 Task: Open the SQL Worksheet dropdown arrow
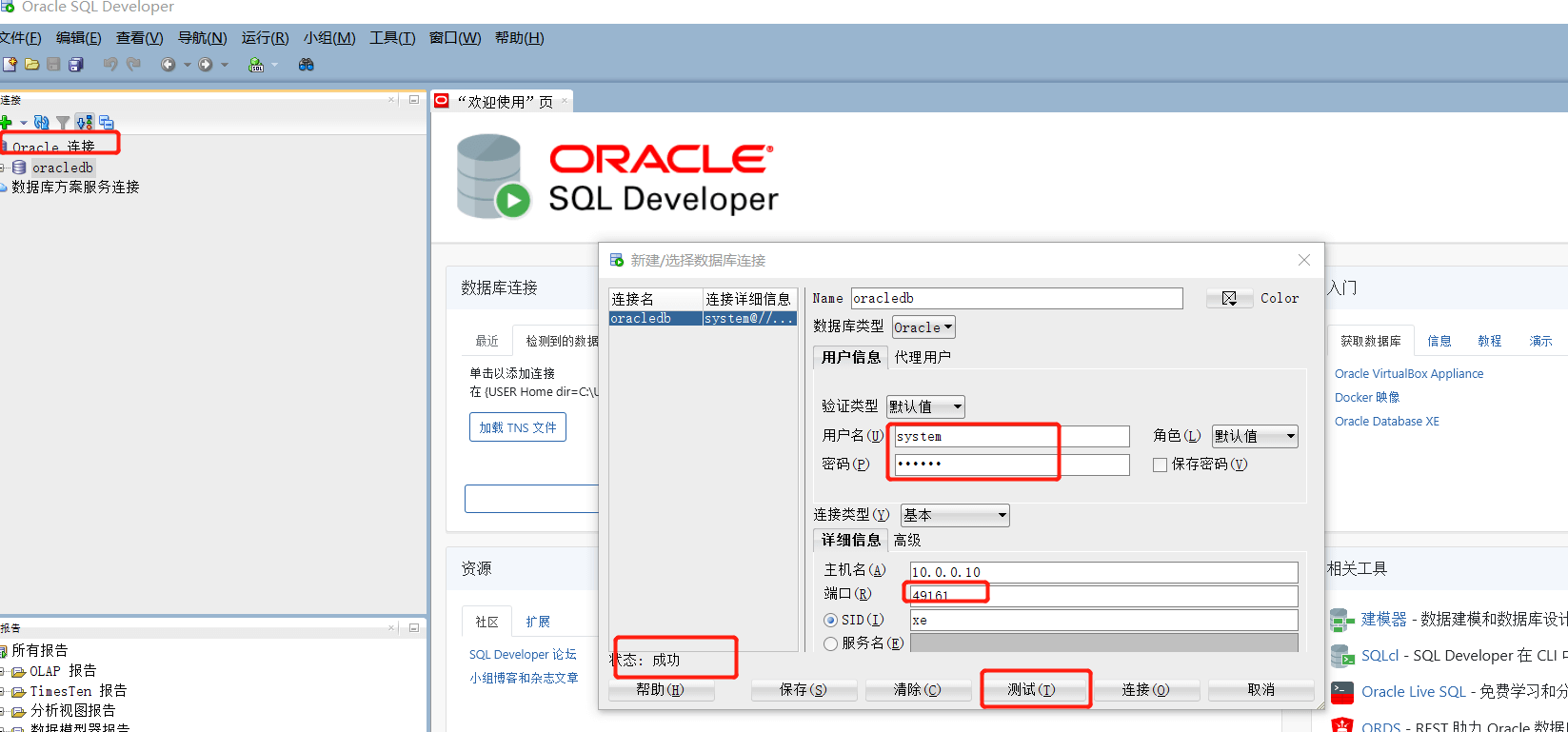click(x=275, y=65)
